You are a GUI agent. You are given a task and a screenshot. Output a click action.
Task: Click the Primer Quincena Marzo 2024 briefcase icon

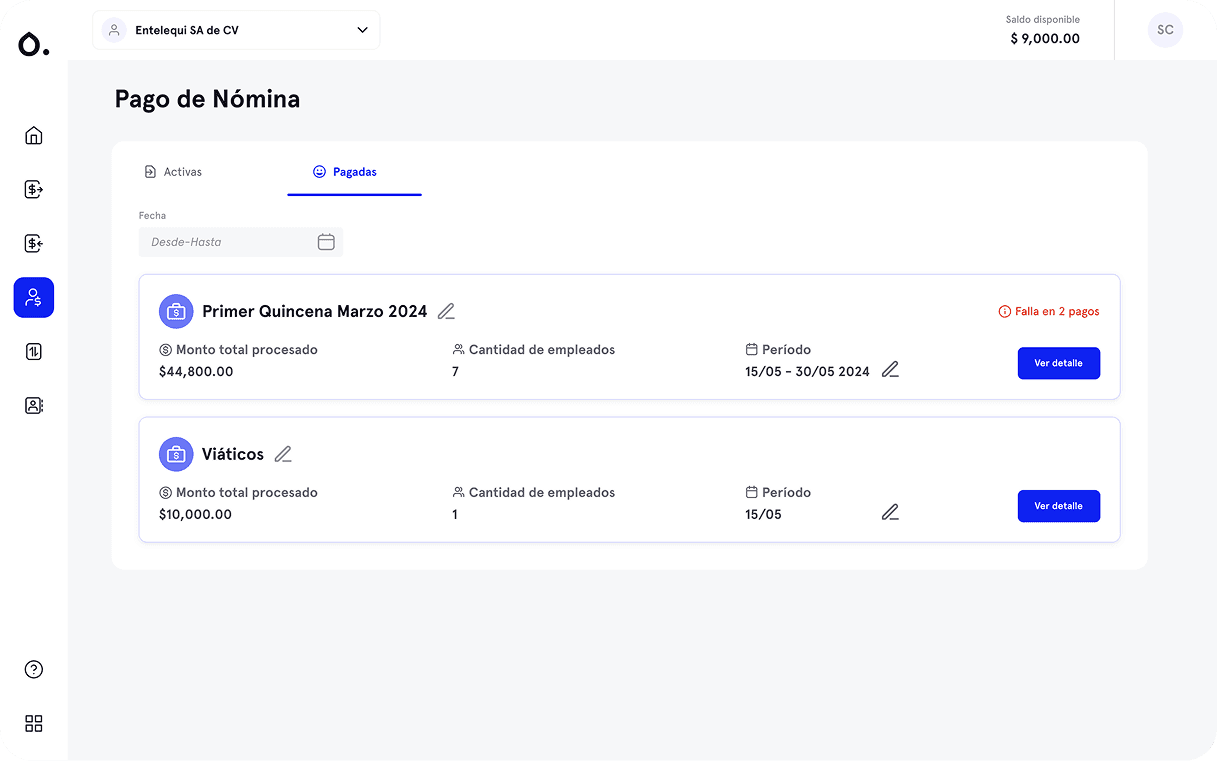pyautogui.click(x=176, y=311)
